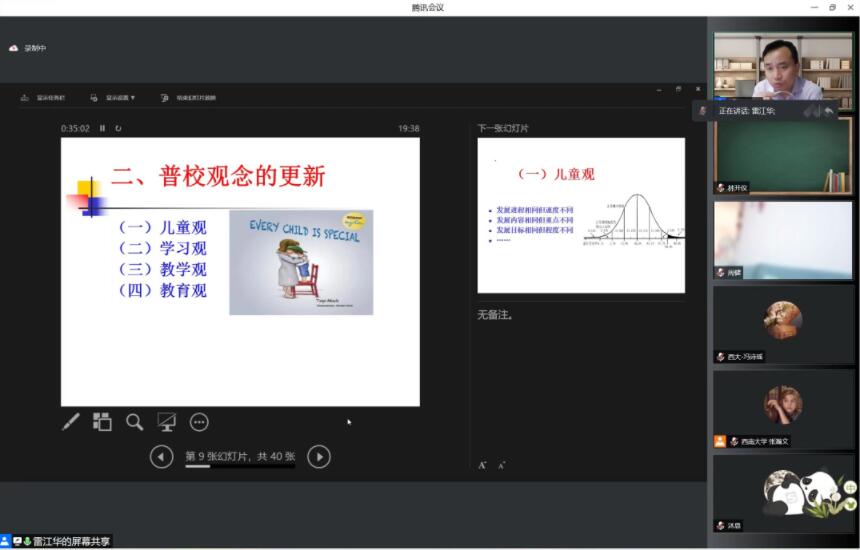Image resolution: width=860 pixels, height=550 pixels.
Task: Click the 录制中 cloud recording indicator
Action: pos(28,48)
